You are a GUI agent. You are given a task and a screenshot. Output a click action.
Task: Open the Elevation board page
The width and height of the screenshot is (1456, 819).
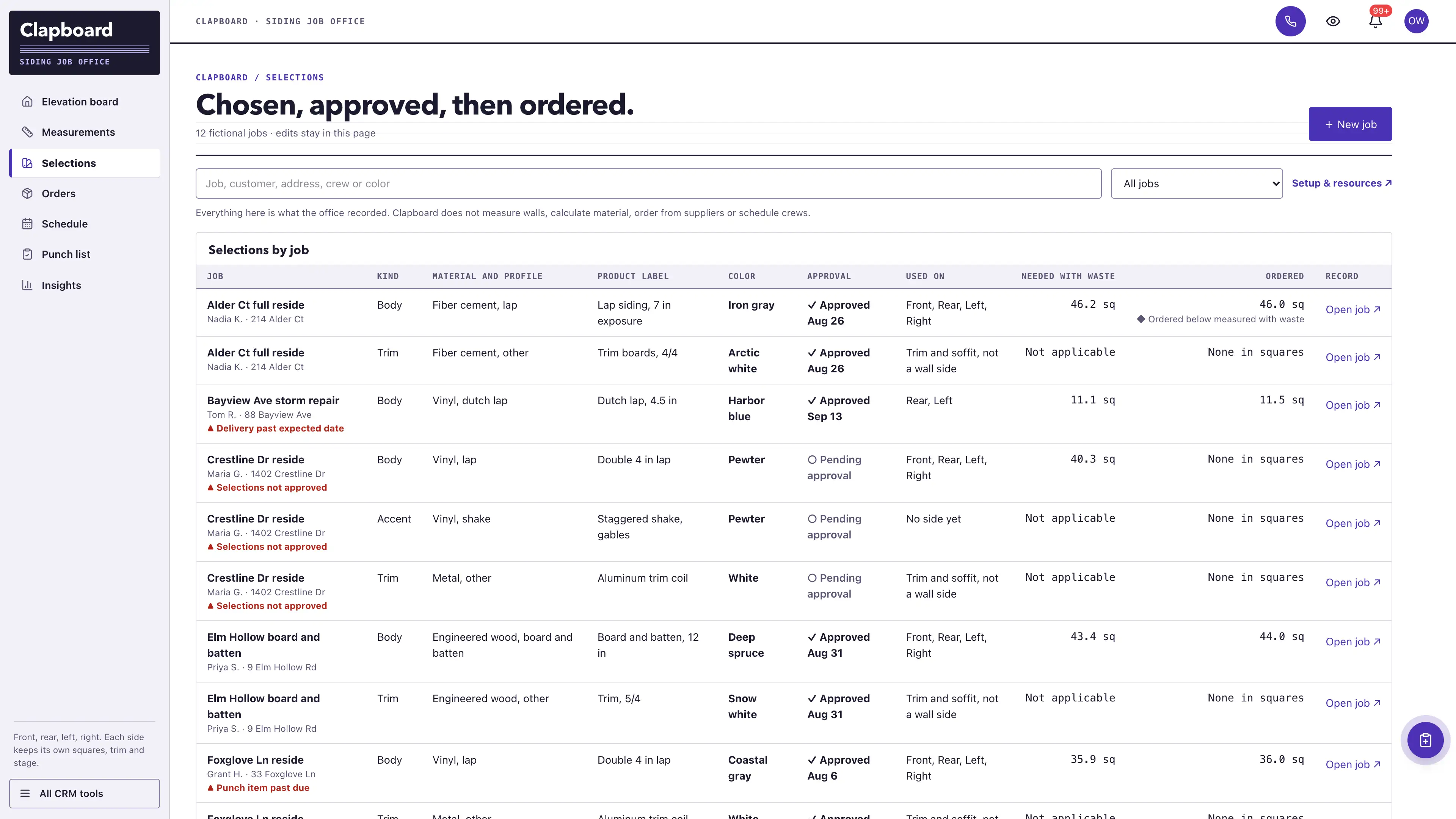coord(85,102)
